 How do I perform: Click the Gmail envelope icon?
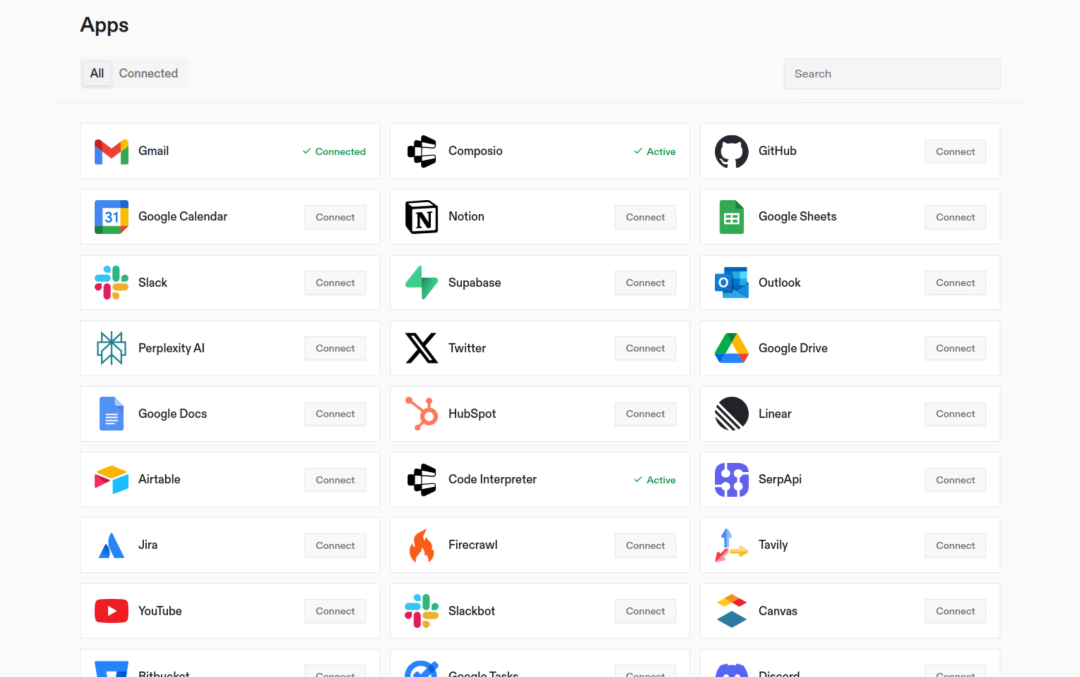coord(111,152)
